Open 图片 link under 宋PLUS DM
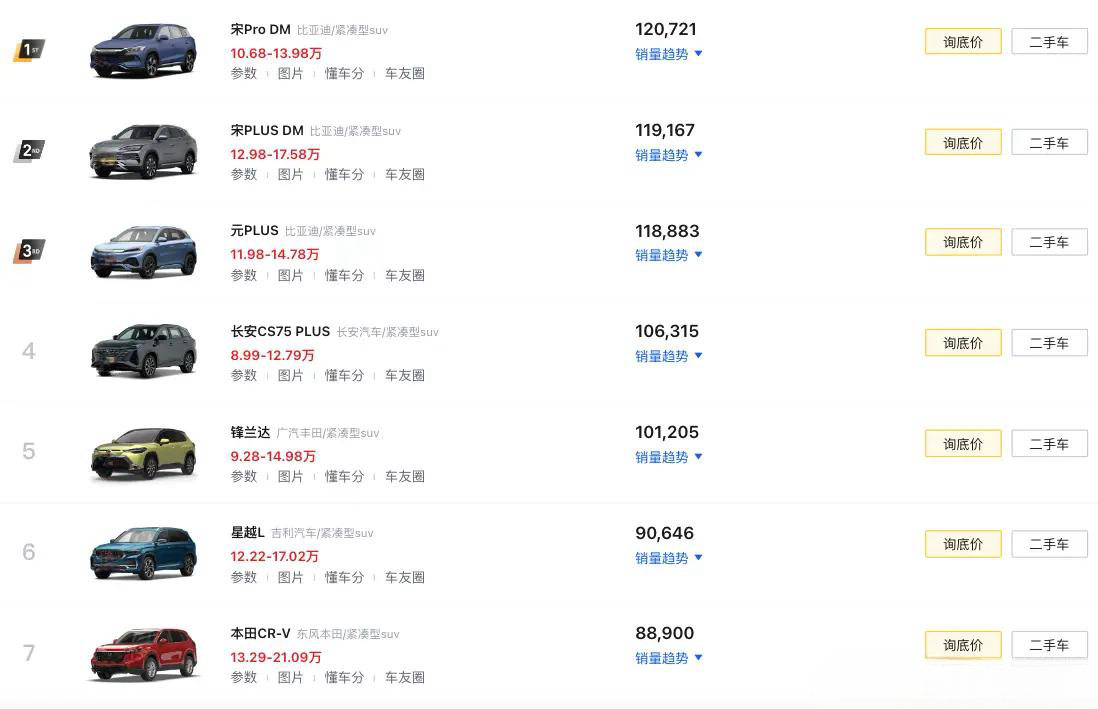 (x=290, y=174)
